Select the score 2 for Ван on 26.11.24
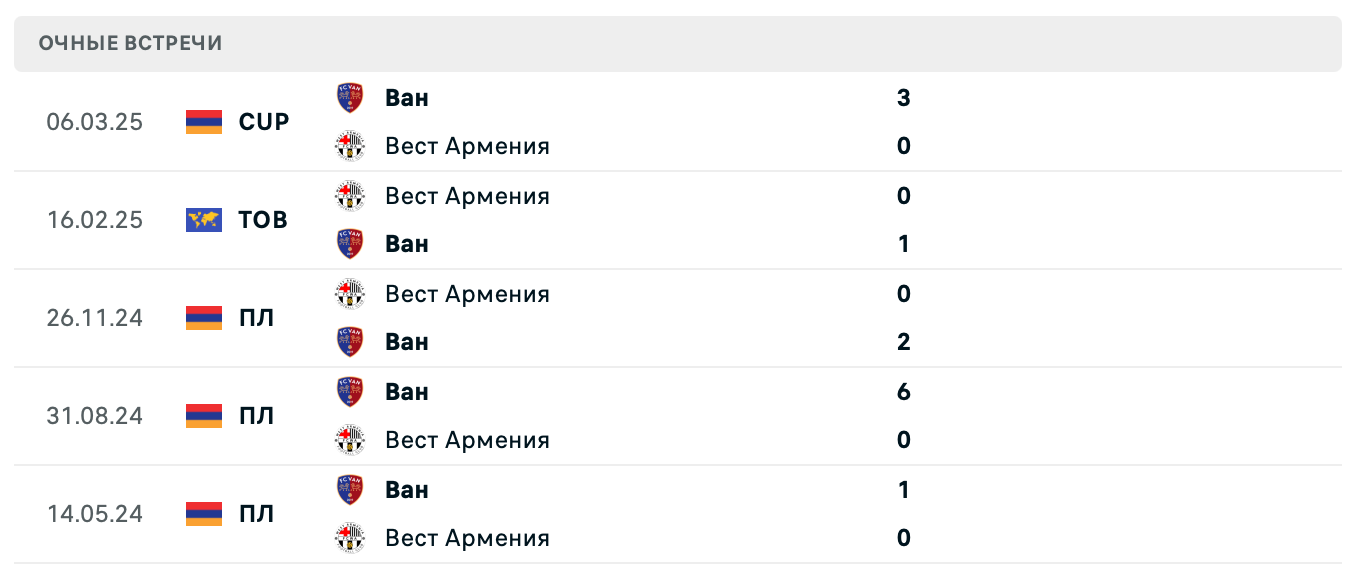1358x578 pixels. [903, 341]
